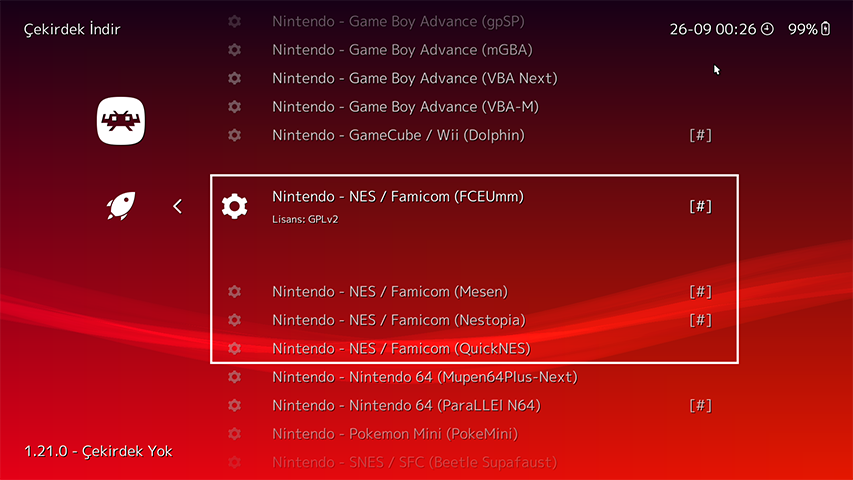The image size is (853, 480).
Task: Download Nintendo - Nintendo 64 (Mupen64Plus-Next) core
Action: coord(424,377)
